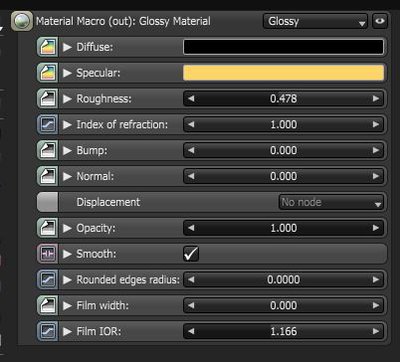Click the Normal node type icon
The width and height of the screenshot is (400, 362).
pos(47,176)
